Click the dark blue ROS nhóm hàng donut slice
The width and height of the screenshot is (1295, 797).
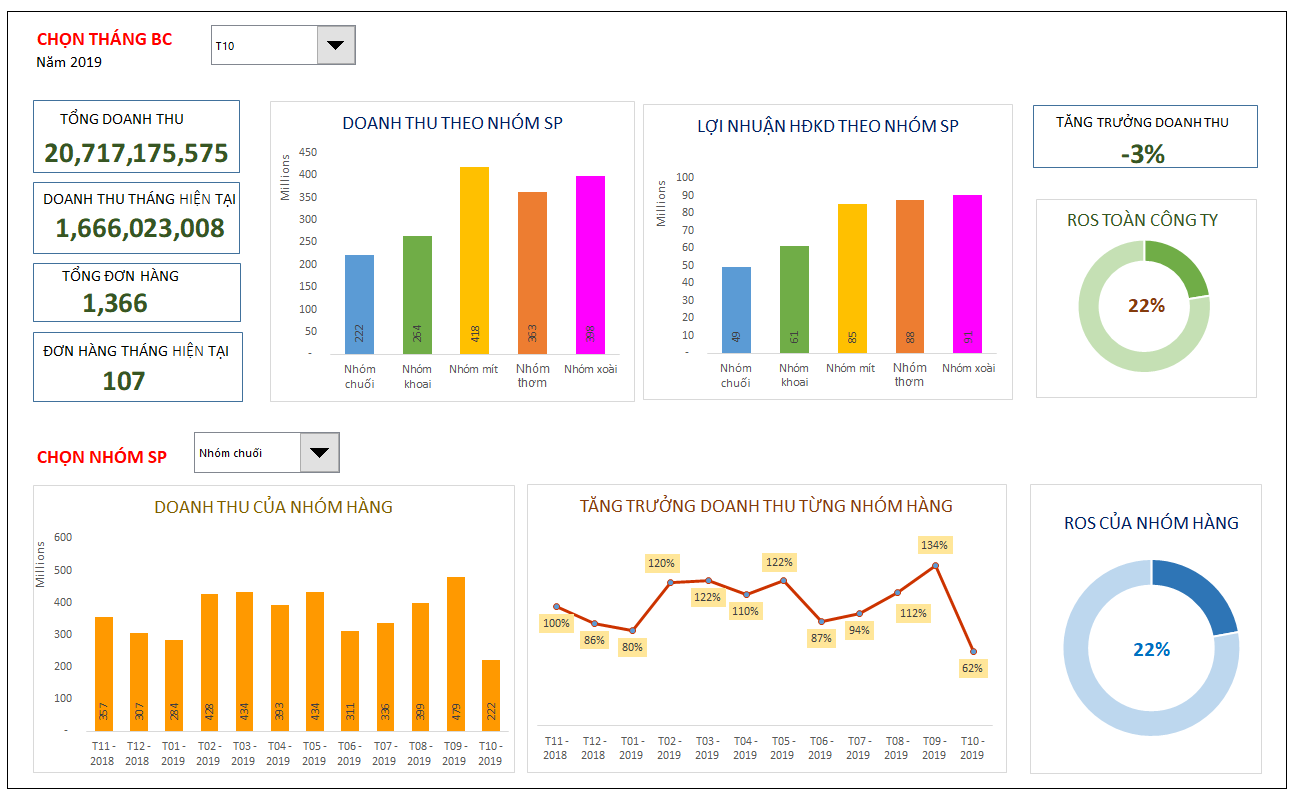coord(1195,597)
